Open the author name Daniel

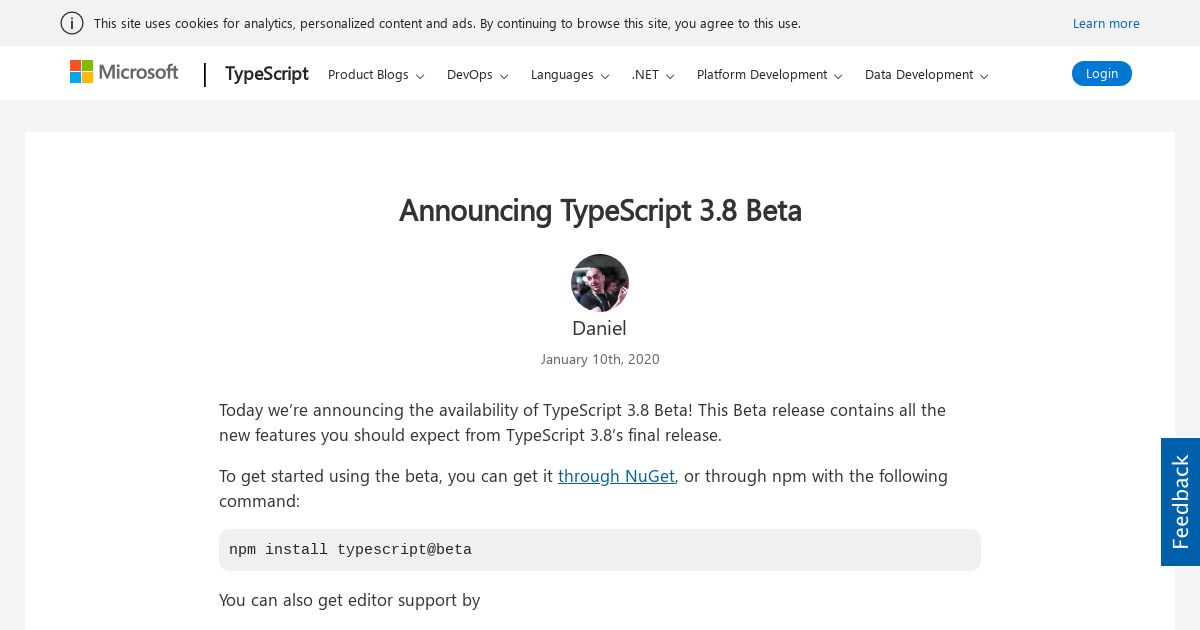[x=599, y=328]
